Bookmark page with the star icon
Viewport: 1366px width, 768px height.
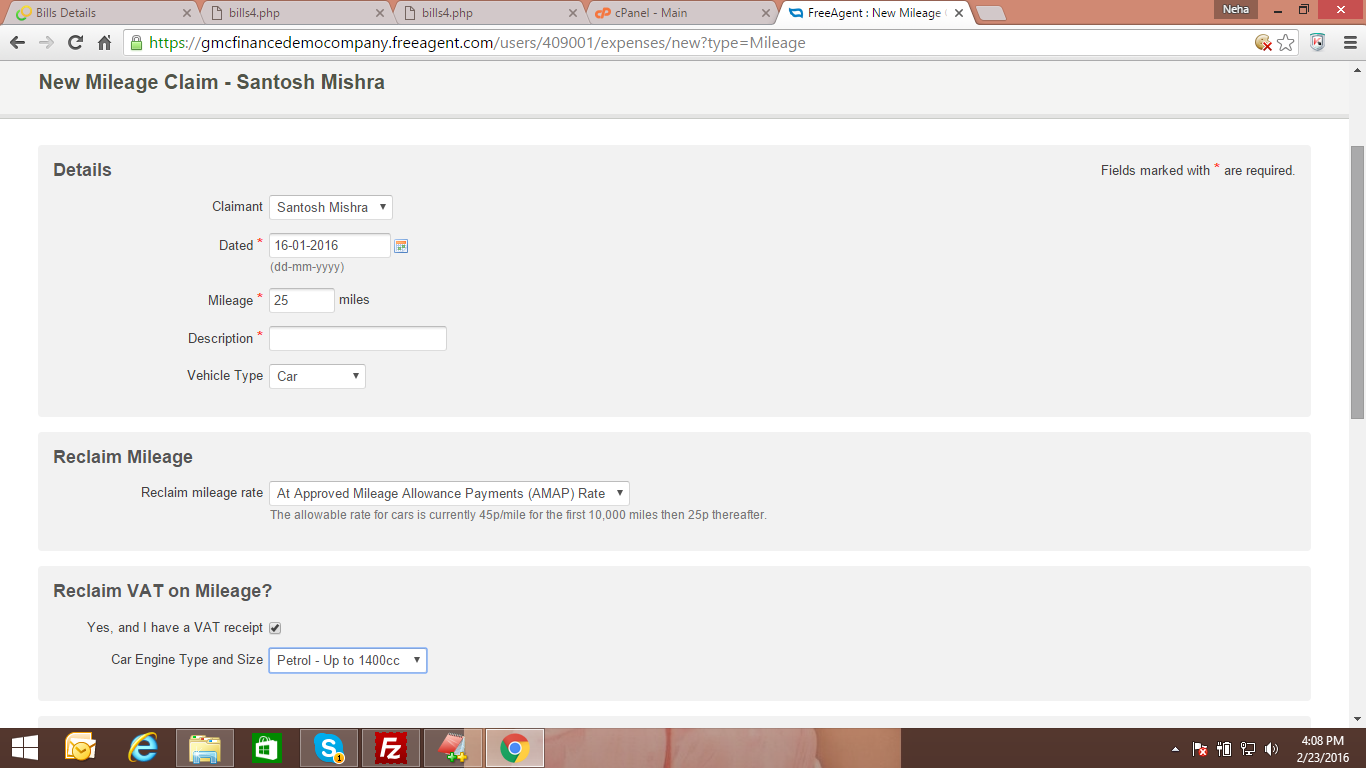tap(1286, 43)
